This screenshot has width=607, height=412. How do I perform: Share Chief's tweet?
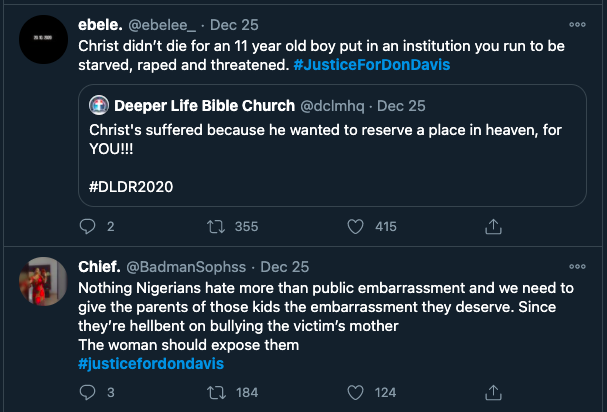[492, 391]
